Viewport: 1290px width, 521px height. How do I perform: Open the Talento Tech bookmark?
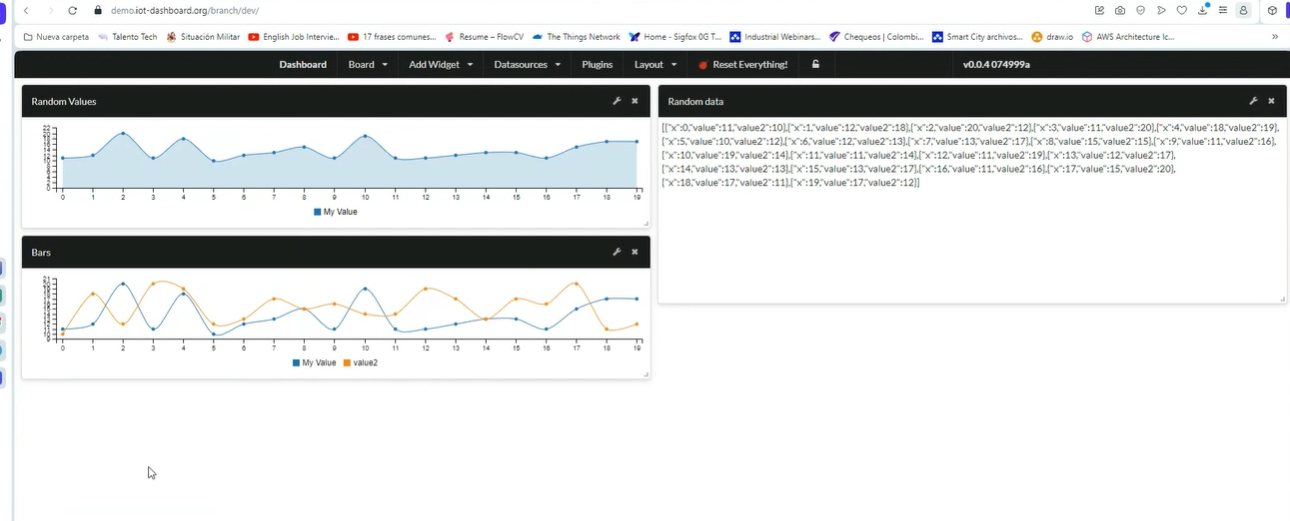click(x=128, y=37)
